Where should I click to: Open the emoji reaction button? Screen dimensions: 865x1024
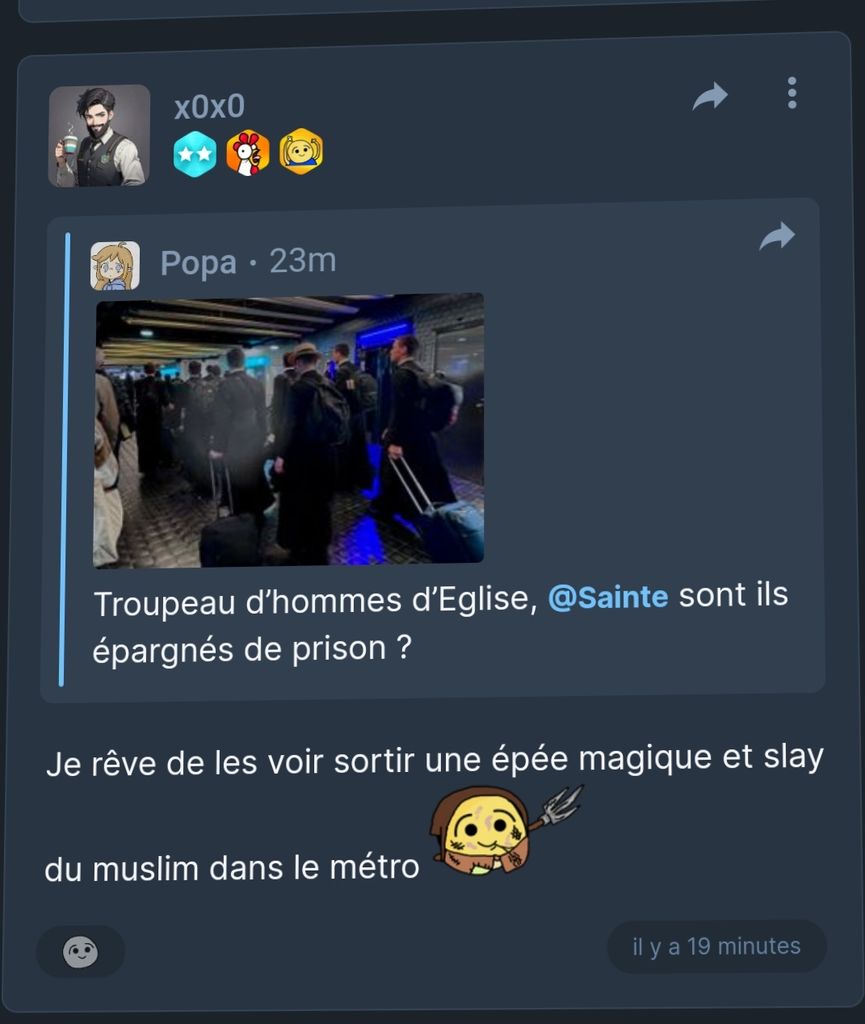[x=80, y=952]
